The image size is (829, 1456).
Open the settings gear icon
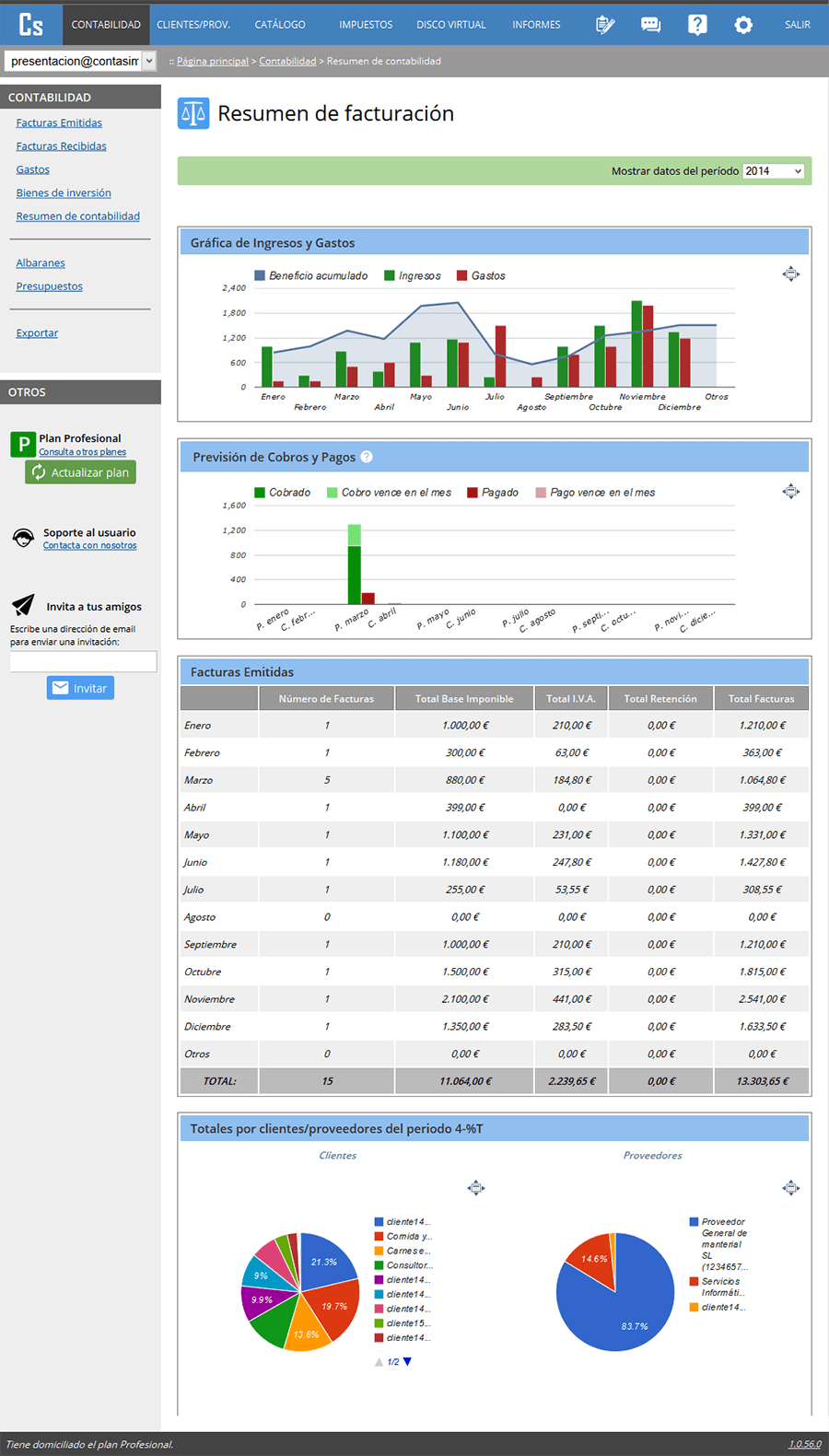[x=743, y=25]
